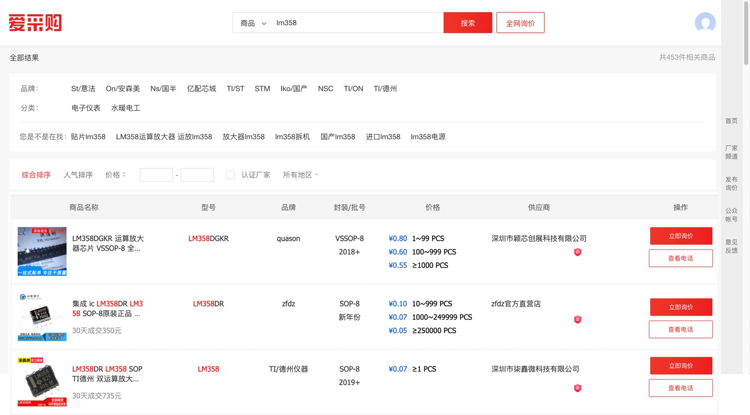Filter by brand On/安森美

(123, 88)
